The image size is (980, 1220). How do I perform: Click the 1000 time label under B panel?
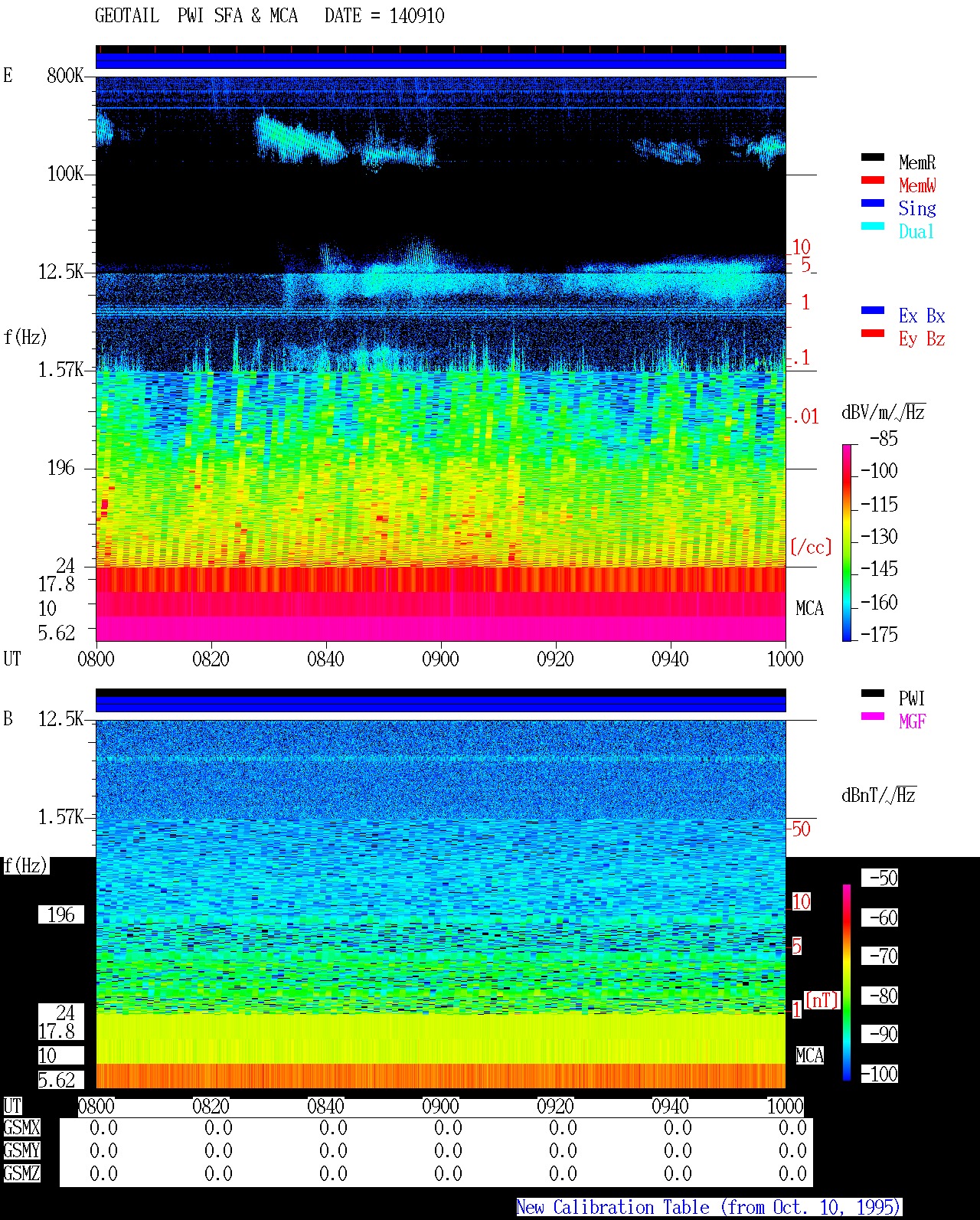785,1107
